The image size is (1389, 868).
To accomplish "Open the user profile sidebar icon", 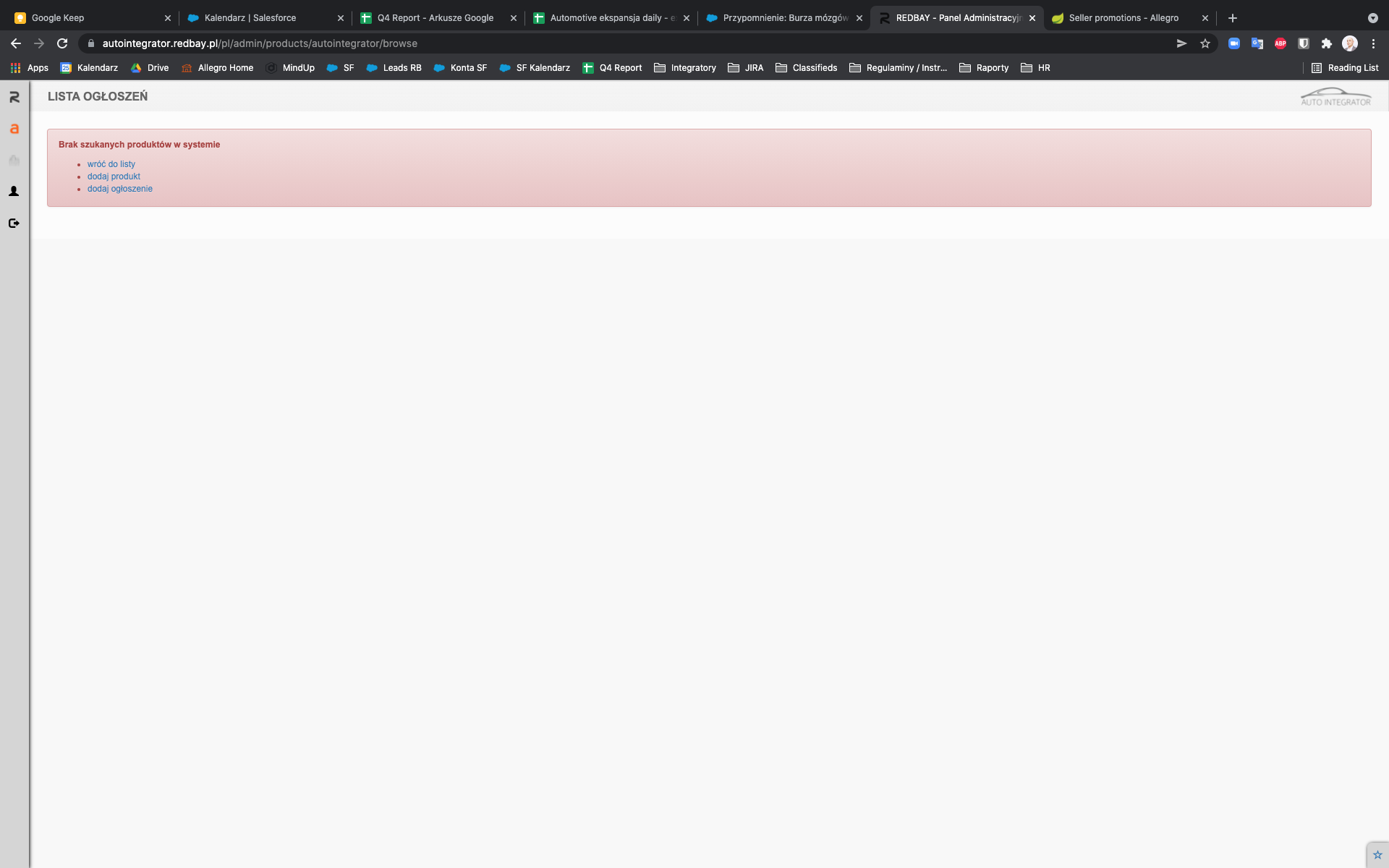I will (x=14, y=192).
